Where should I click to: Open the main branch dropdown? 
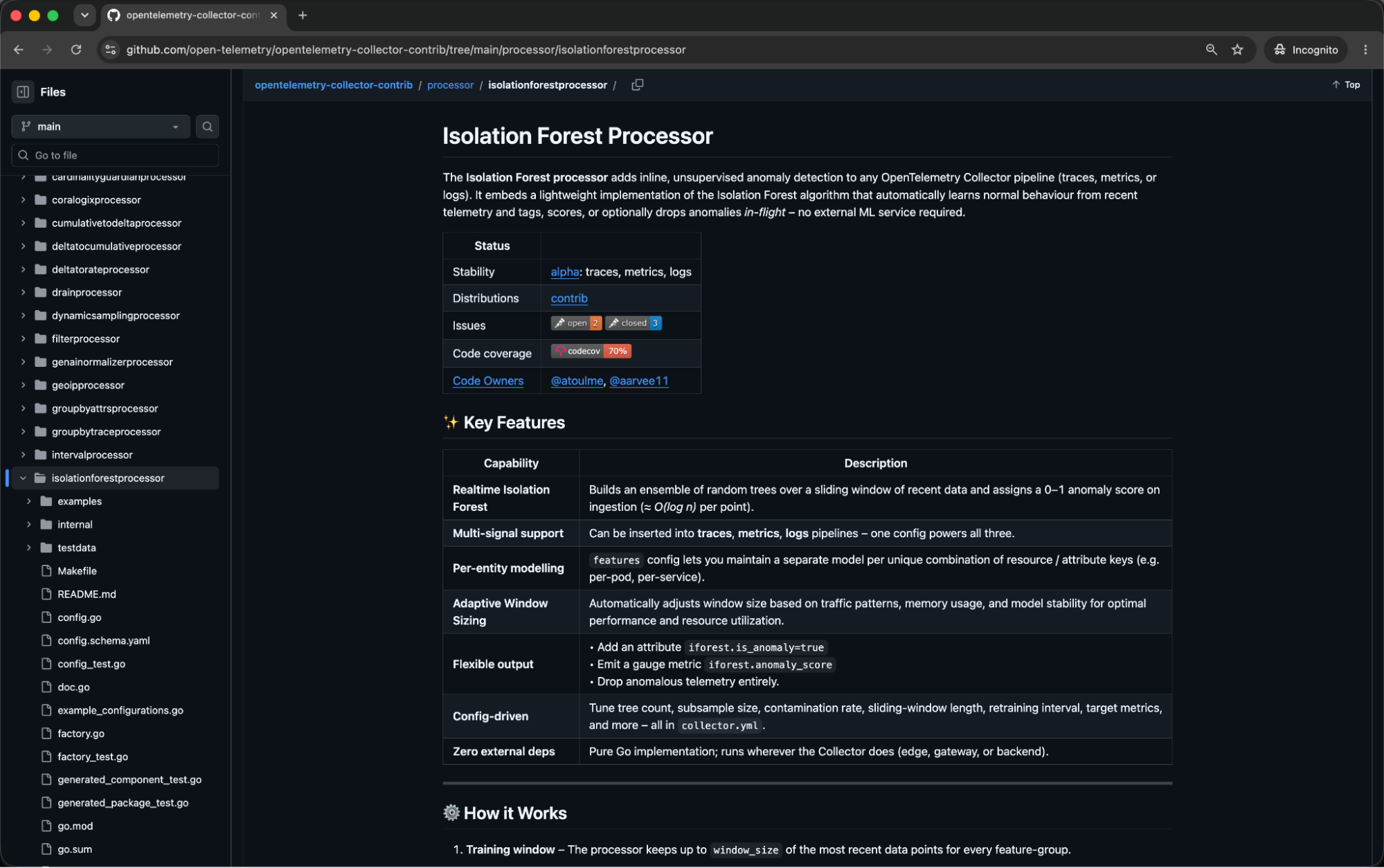point(100,127)
